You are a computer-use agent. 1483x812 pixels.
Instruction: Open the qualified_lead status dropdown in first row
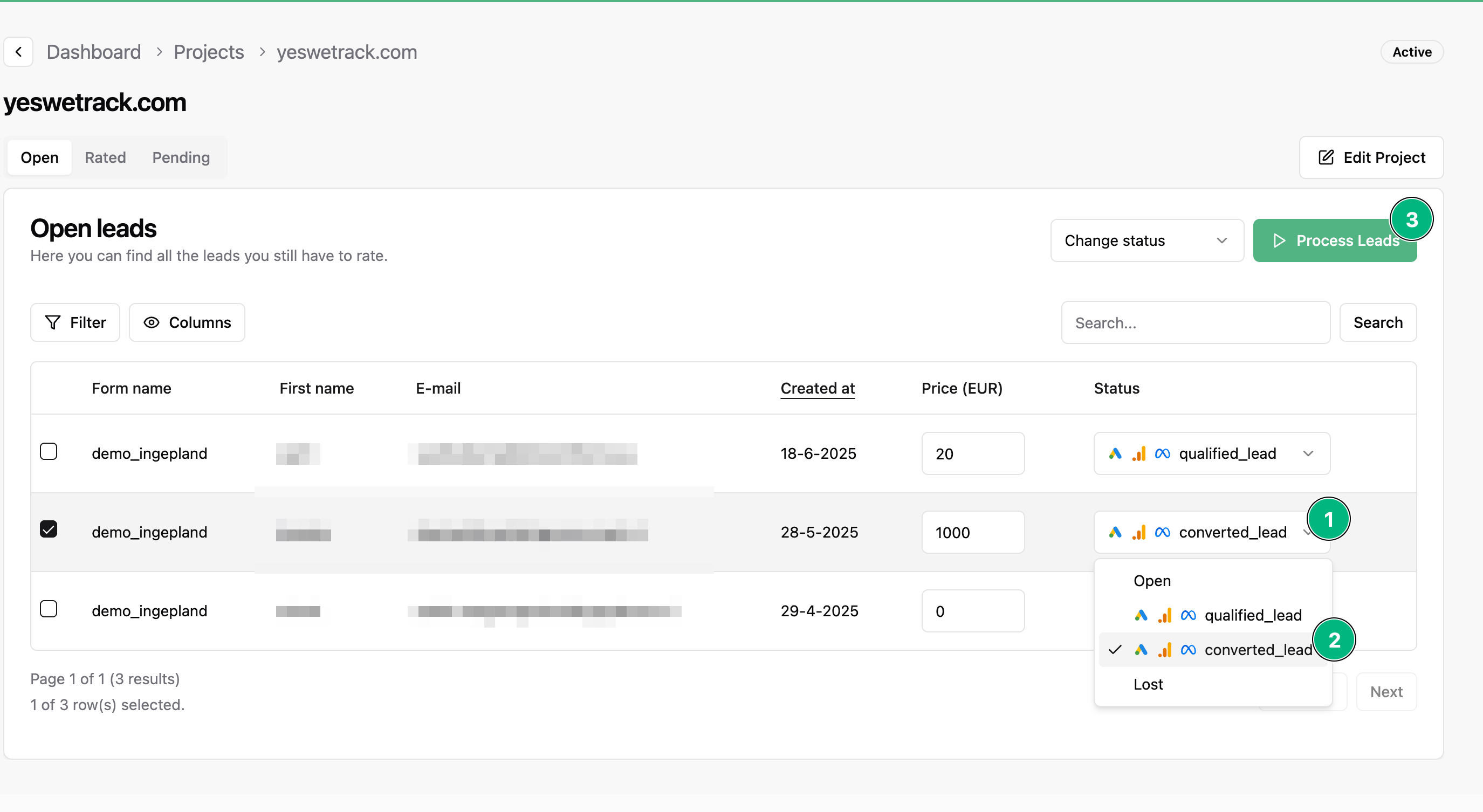pyautogui.click(x=1211, y=453)
